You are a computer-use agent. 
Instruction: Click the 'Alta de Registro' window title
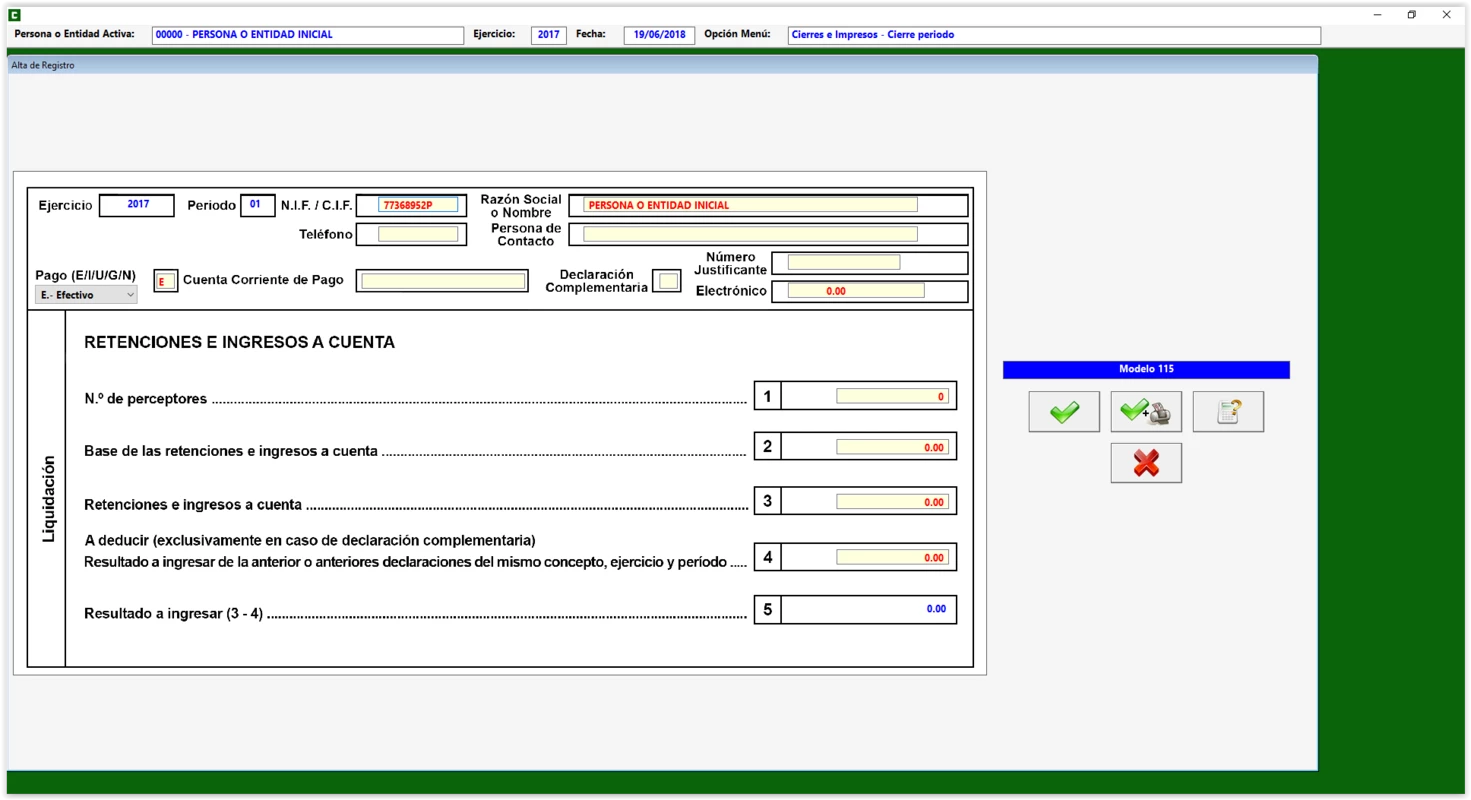pyautogui.click(x=43, y=65)
